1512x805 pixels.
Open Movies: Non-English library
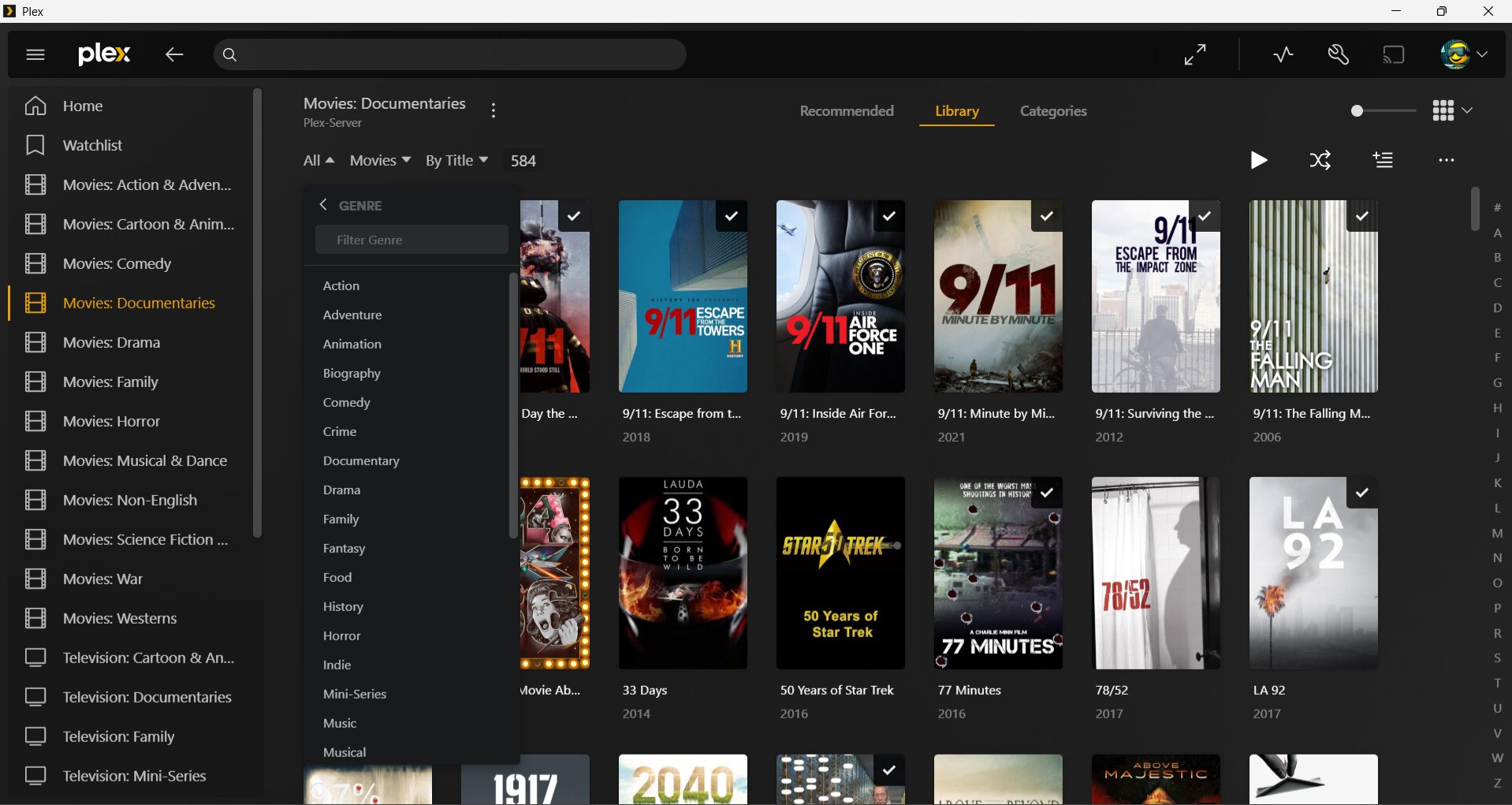pyautogui.click(x=131, y=500)
